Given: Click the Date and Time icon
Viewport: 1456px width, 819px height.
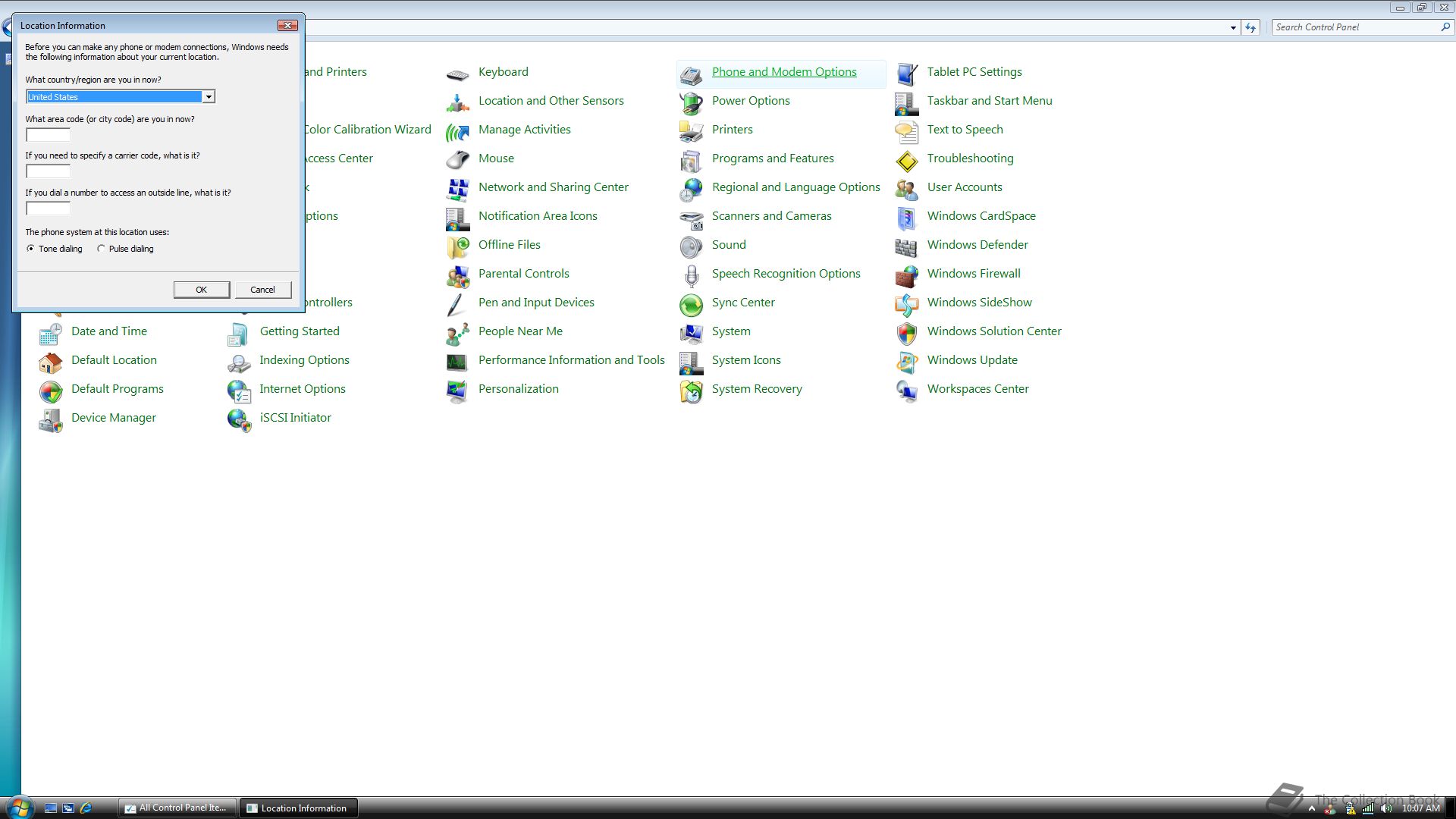Looking at the screenshot, I should (51, 334).
